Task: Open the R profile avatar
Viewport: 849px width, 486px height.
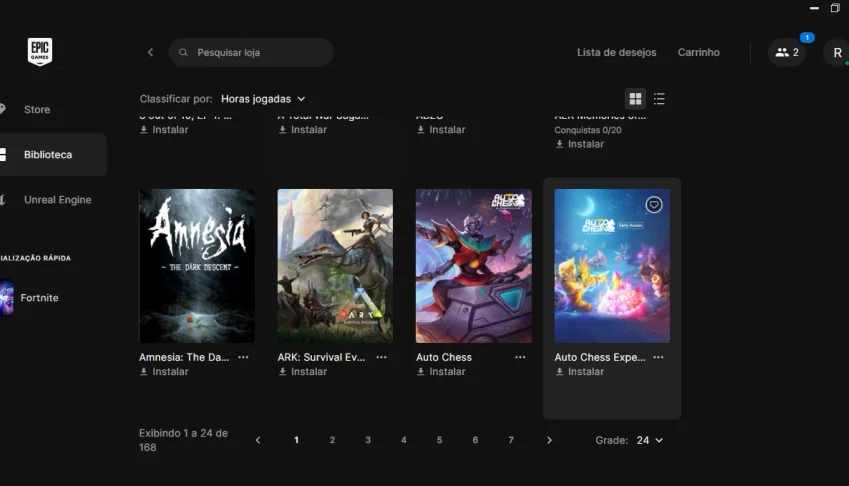Action: pyautogui.click(x=837, y=52)
